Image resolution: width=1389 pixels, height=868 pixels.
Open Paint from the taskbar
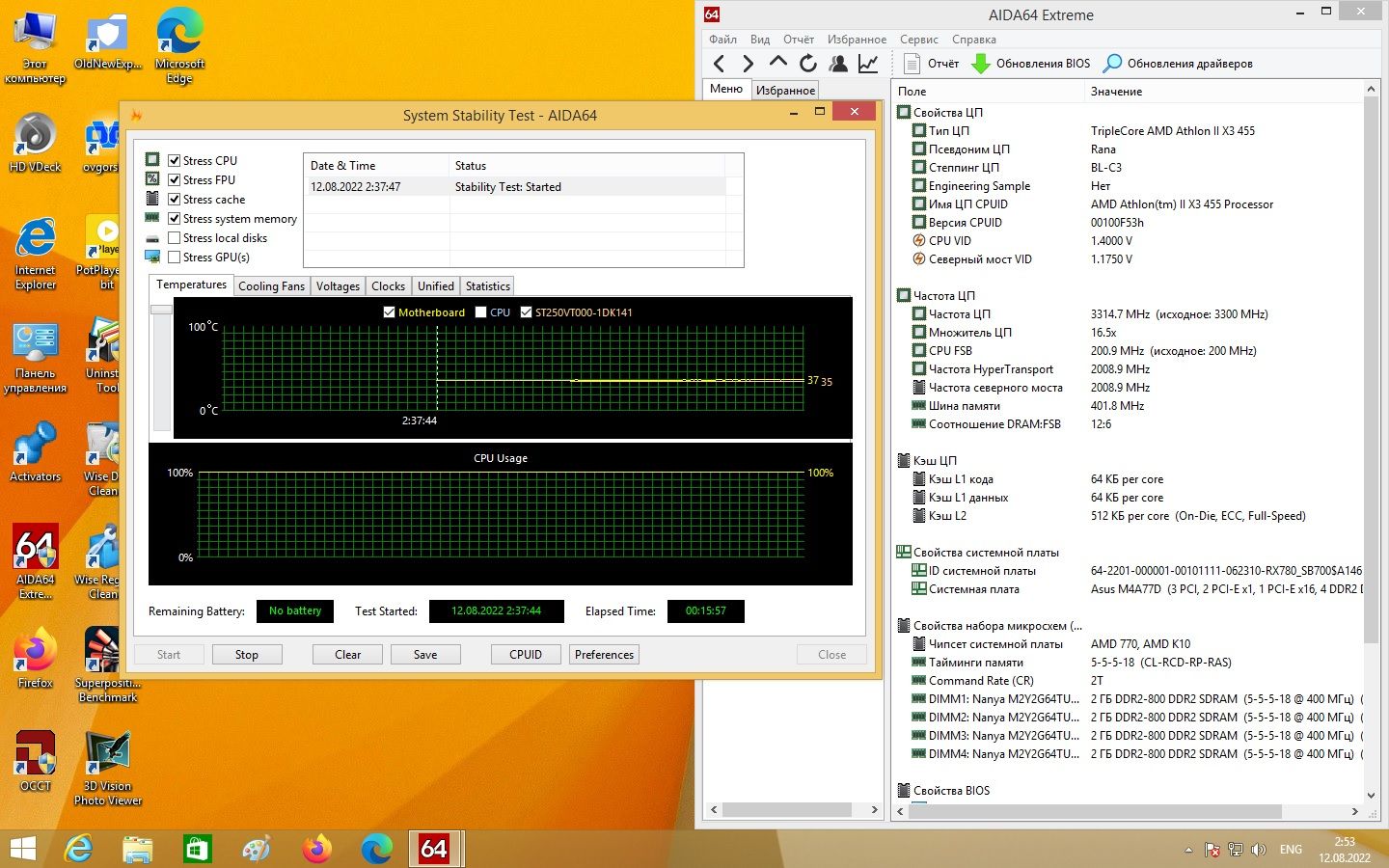point(257,849)
